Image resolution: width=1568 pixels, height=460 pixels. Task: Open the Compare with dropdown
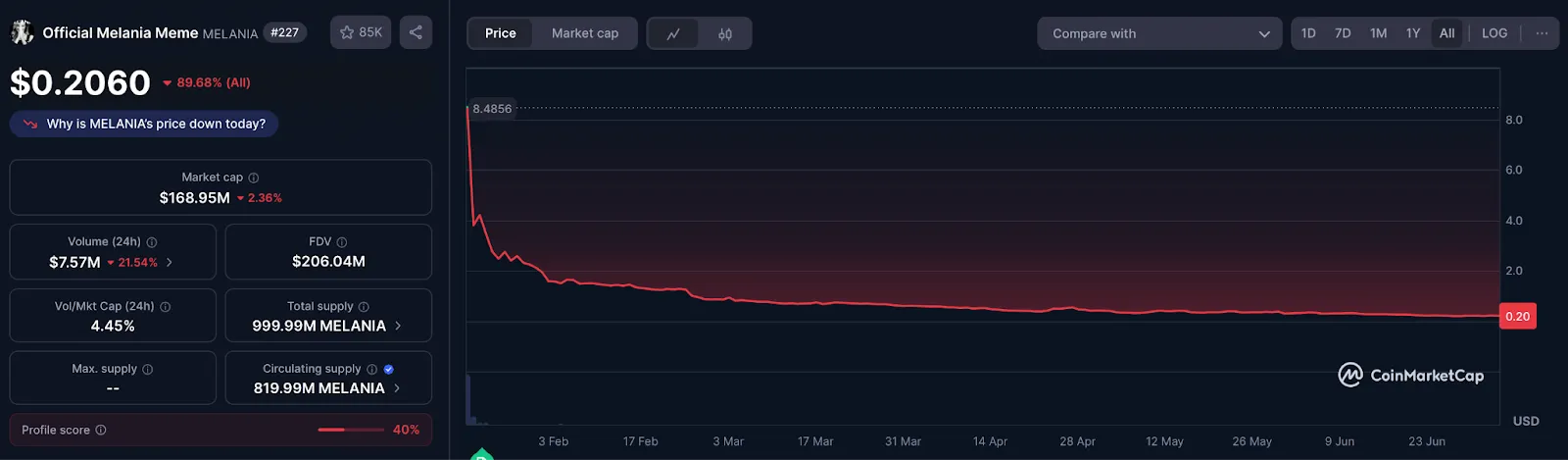1159,33
